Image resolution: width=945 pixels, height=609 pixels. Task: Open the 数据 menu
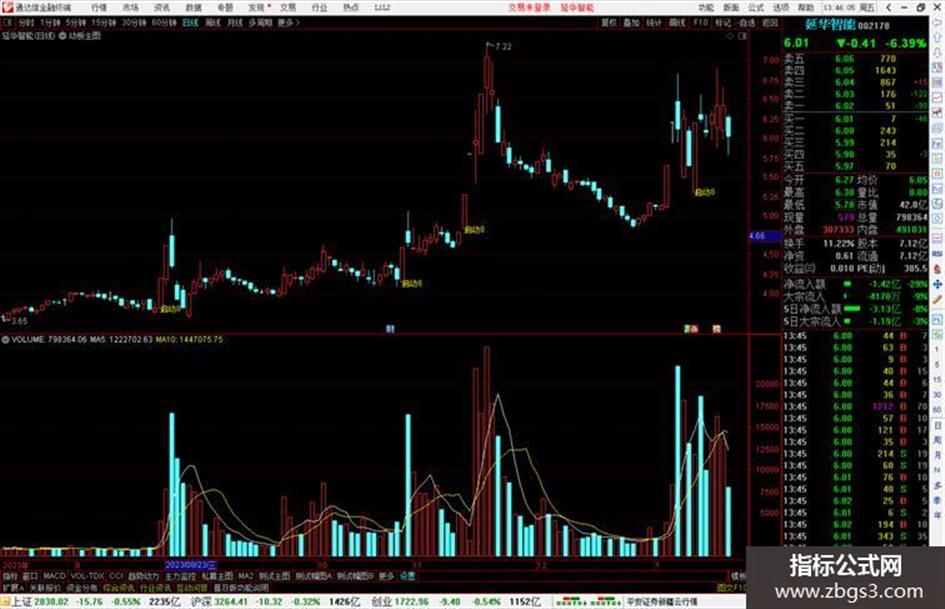(193, 7)
